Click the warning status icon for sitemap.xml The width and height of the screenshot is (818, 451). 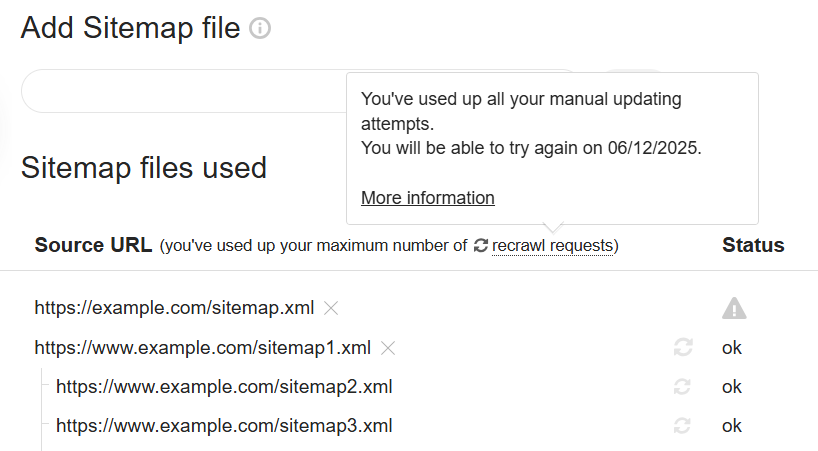tap(734, 309)
